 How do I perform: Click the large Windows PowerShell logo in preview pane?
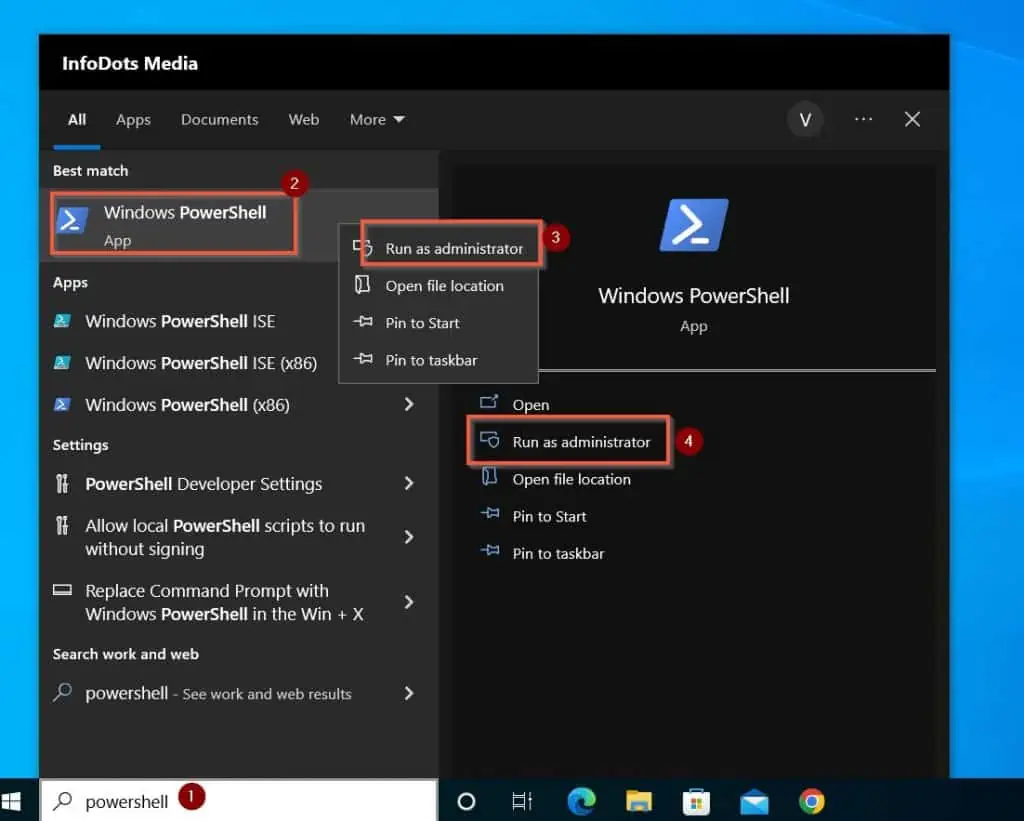click(694, 225)
